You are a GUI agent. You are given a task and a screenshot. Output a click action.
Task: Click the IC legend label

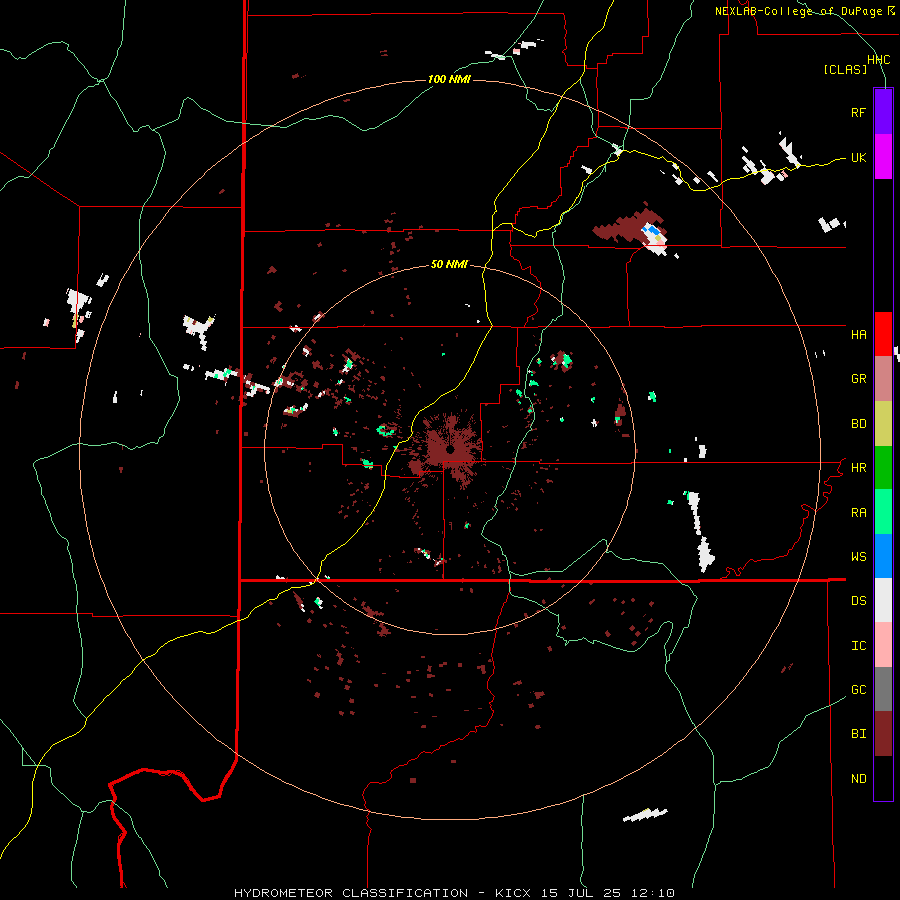(858, 646)
